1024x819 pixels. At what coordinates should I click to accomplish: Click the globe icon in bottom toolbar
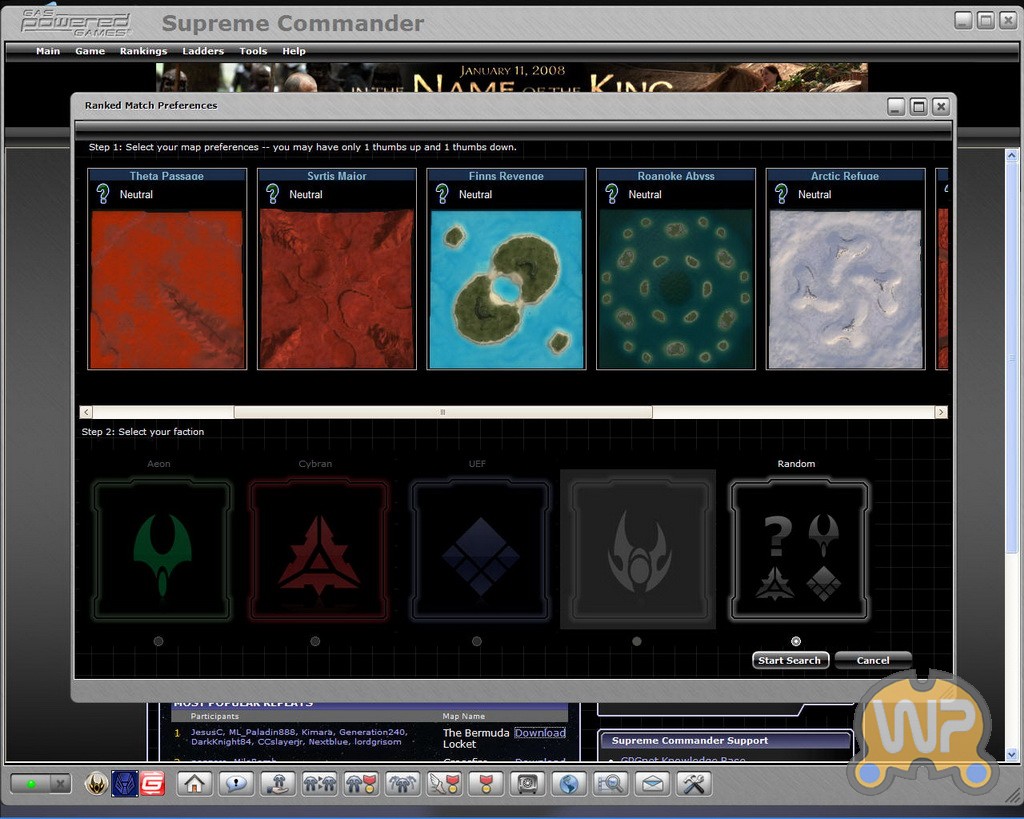pos(569,784)
